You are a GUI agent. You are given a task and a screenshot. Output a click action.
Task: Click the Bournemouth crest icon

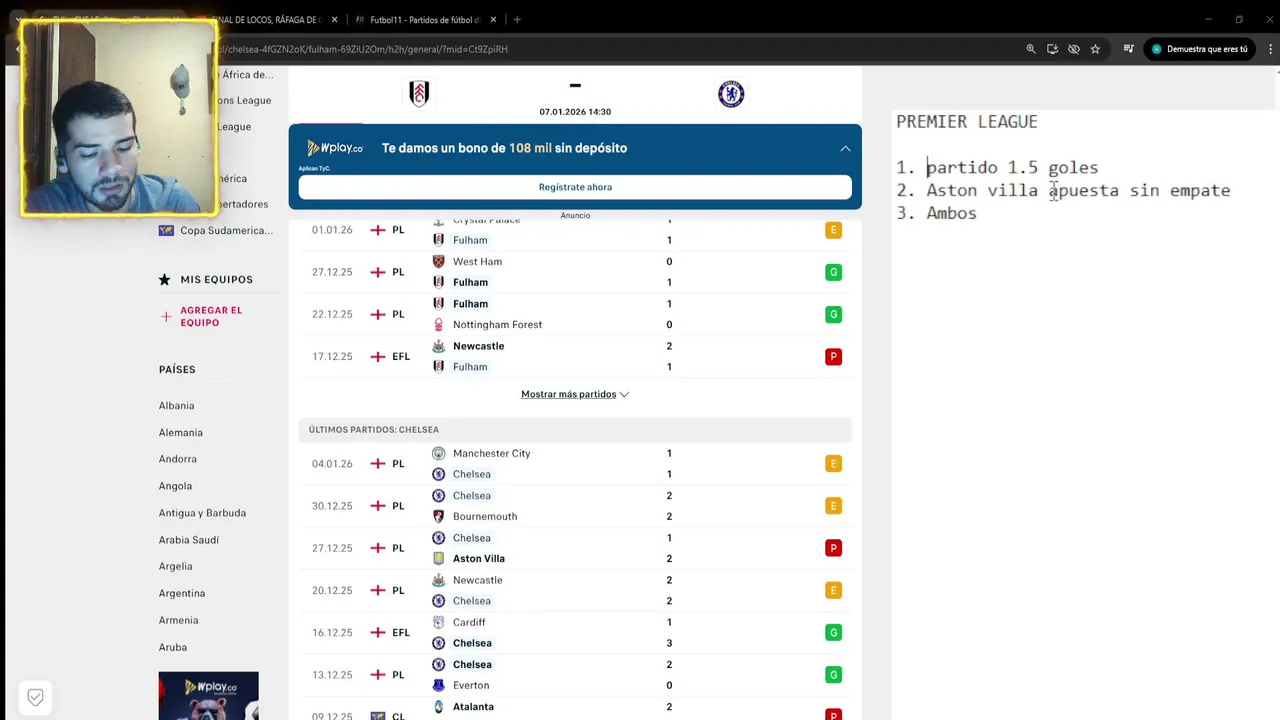coord(438,516)
